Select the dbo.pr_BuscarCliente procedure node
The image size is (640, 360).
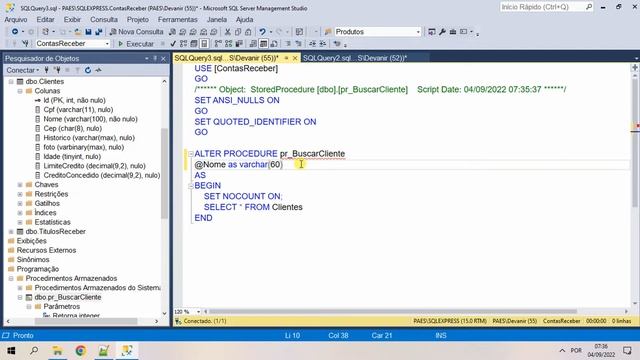[68, 297]
